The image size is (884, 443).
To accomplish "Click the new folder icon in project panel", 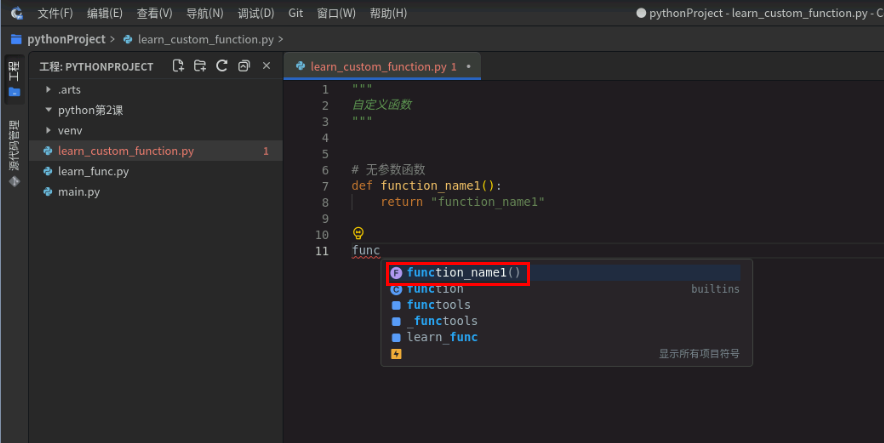I will pos(200,66).
